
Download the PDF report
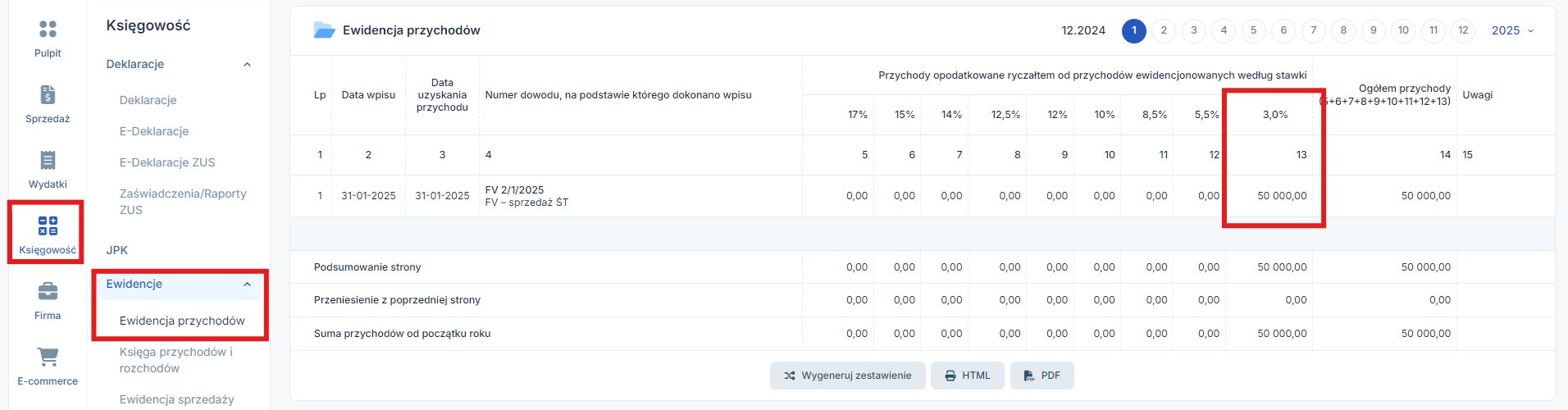(x=1042, y=376)
